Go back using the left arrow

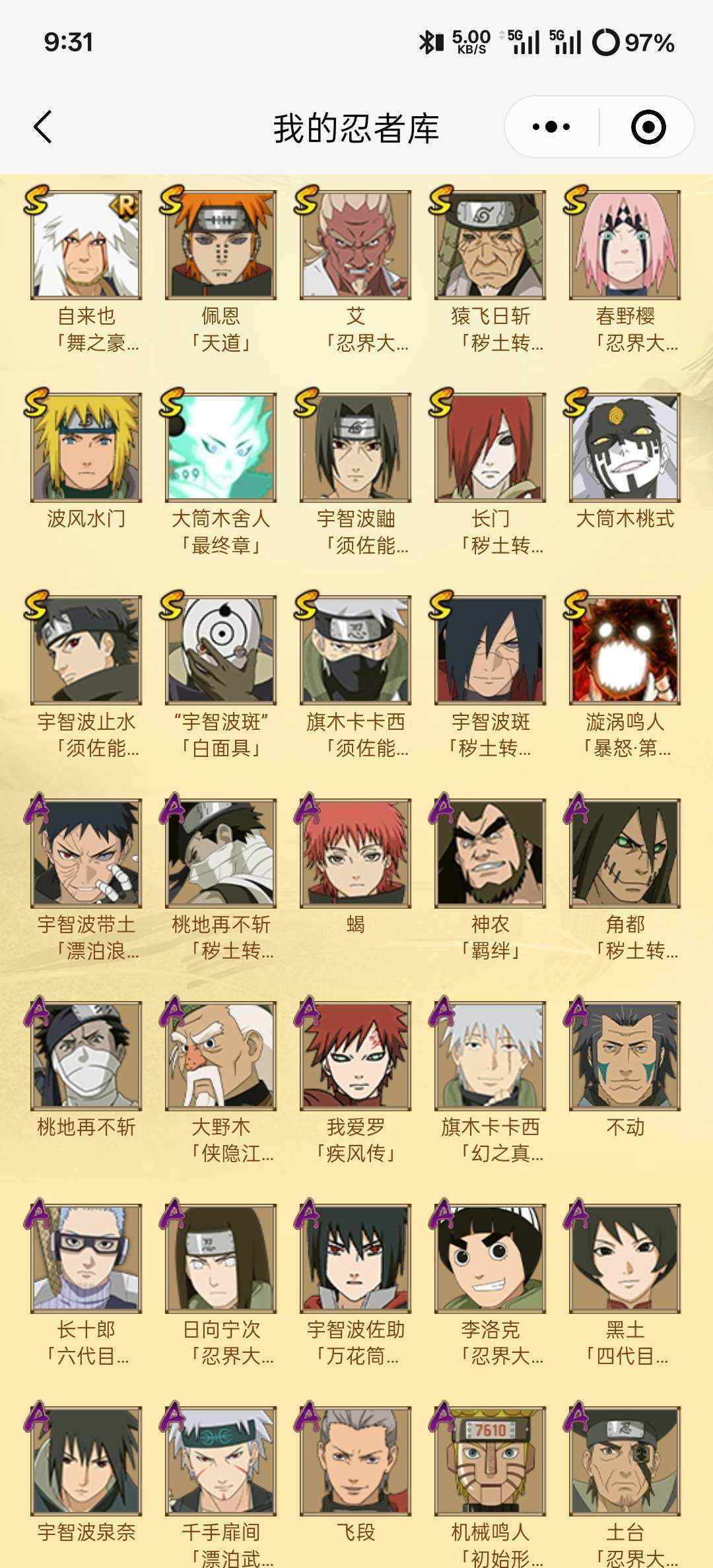[43, 127]
